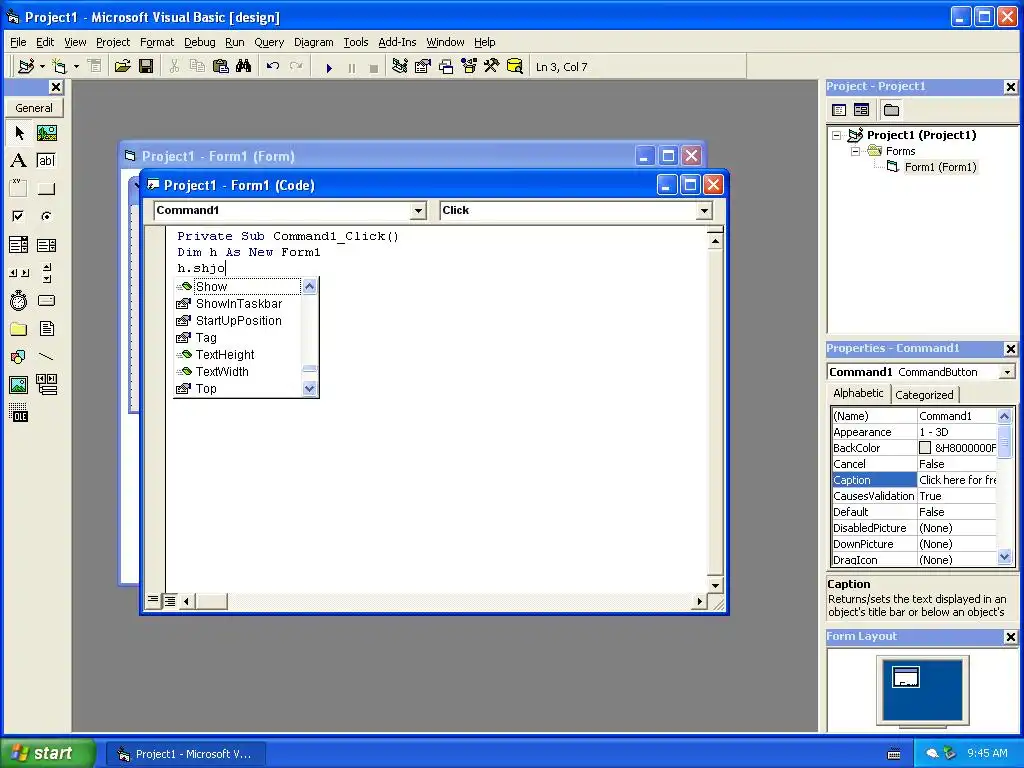This screenshot has width=1024, height=768.
Task: Start the program with the play icon
Action: (329, 67)
